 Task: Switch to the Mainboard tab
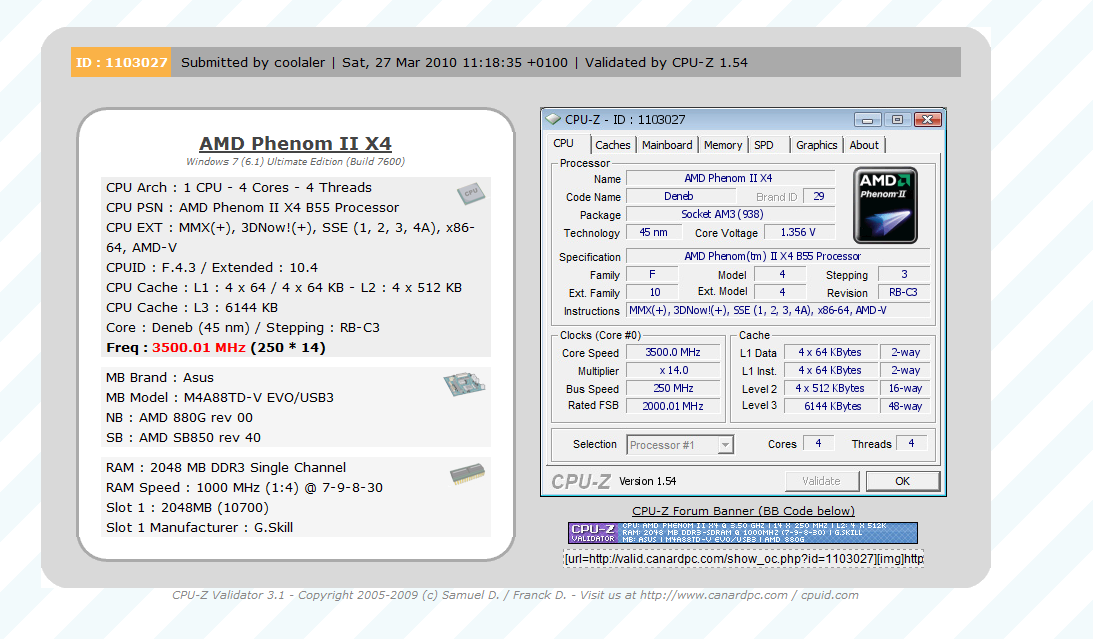(x=667, y=145)
